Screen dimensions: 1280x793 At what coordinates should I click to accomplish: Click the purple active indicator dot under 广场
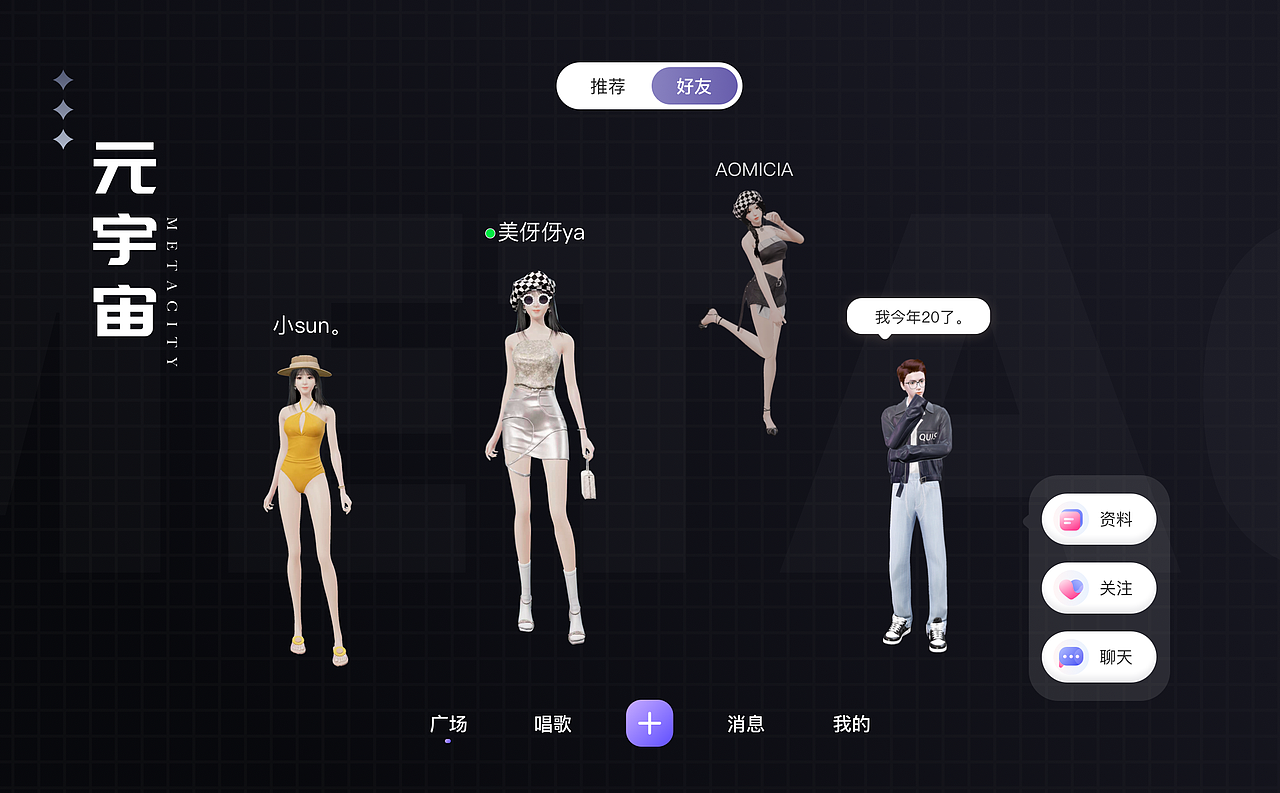pyautogui.click(x=446, y=740)
